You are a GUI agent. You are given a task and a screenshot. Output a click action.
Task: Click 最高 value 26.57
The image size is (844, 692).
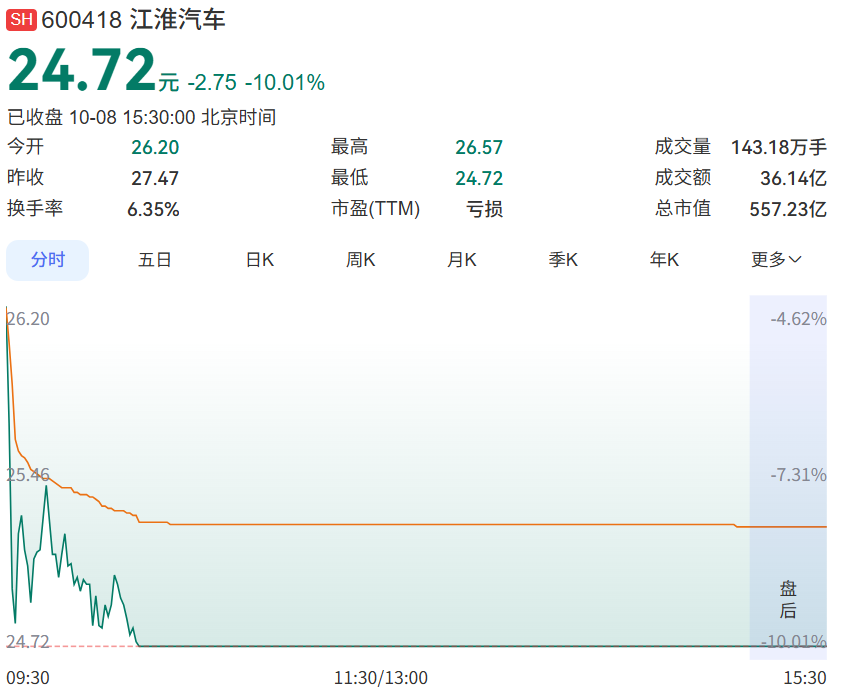pyautogui.click(x=479, y=147)
